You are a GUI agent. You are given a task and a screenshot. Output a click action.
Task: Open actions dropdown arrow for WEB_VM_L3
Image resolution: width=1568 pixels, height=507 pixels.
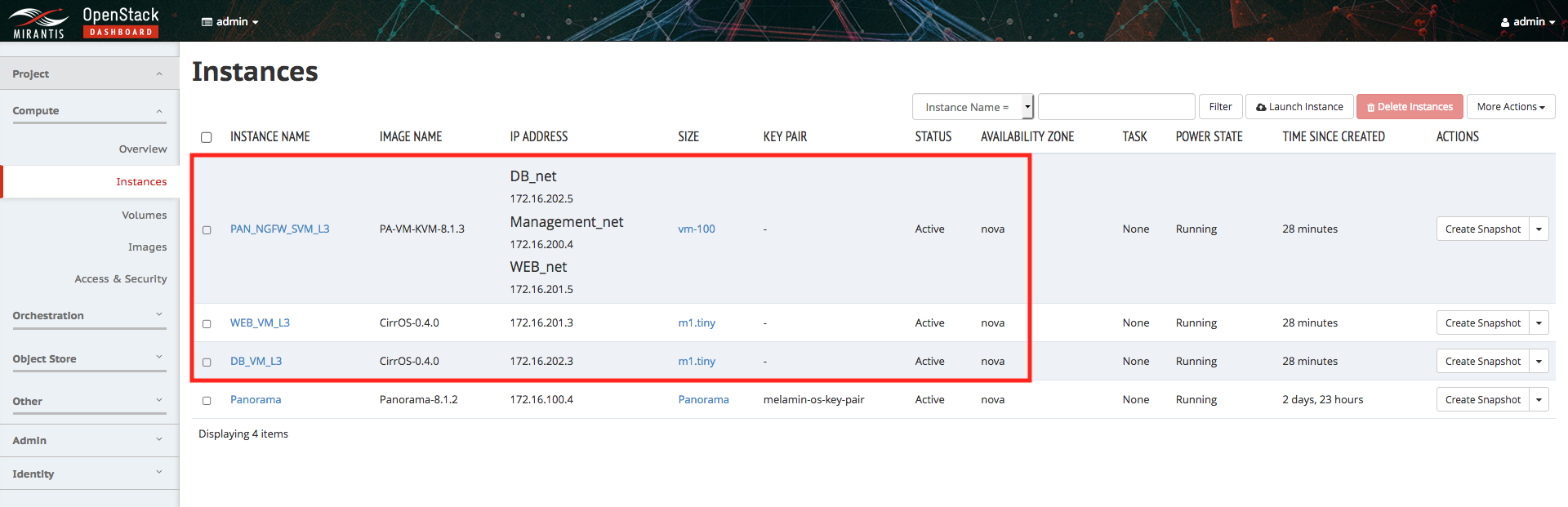(x=1539, y=323)
